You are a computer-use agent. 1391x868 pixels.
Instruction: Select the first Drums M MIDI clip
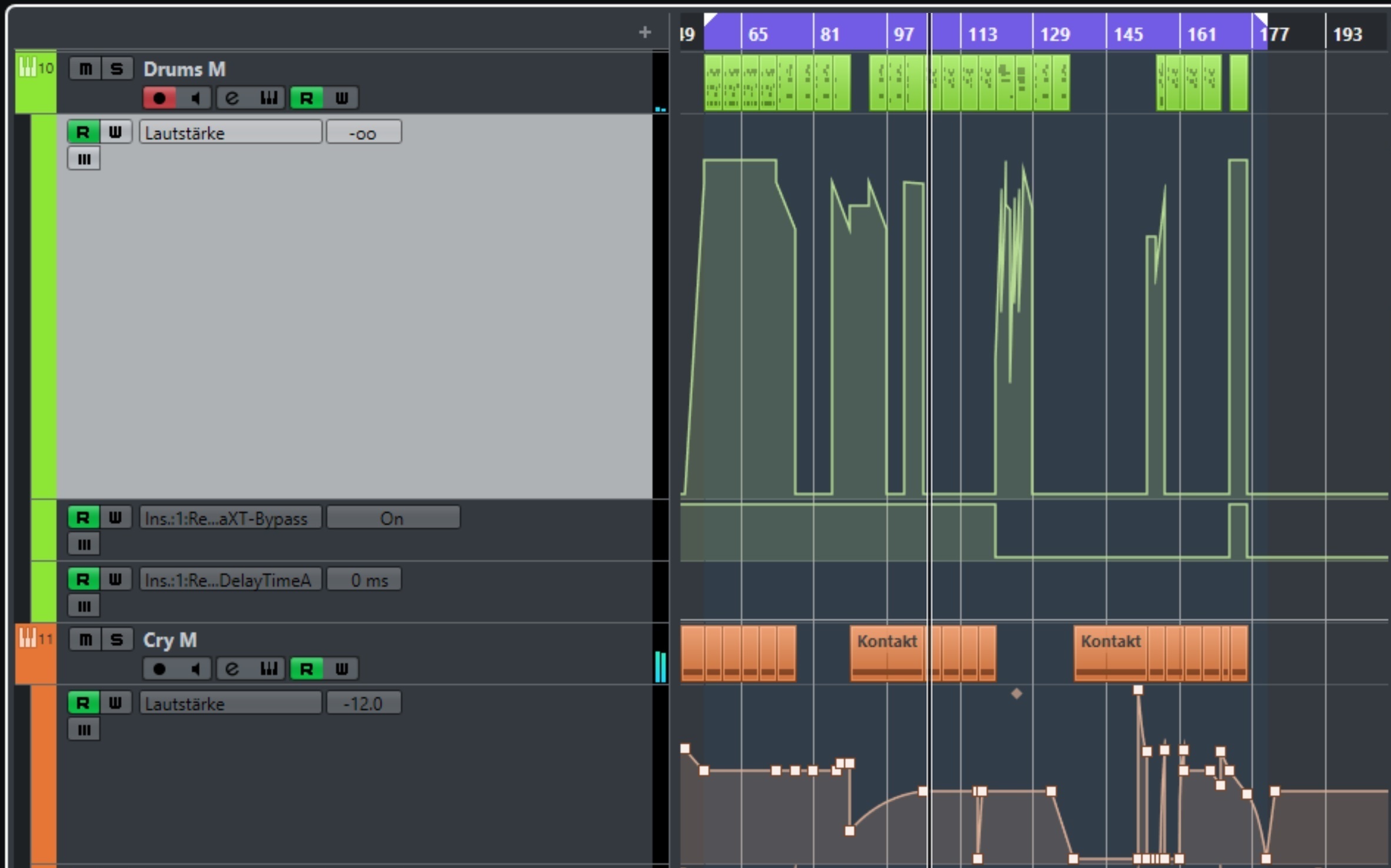coord(713,82)
